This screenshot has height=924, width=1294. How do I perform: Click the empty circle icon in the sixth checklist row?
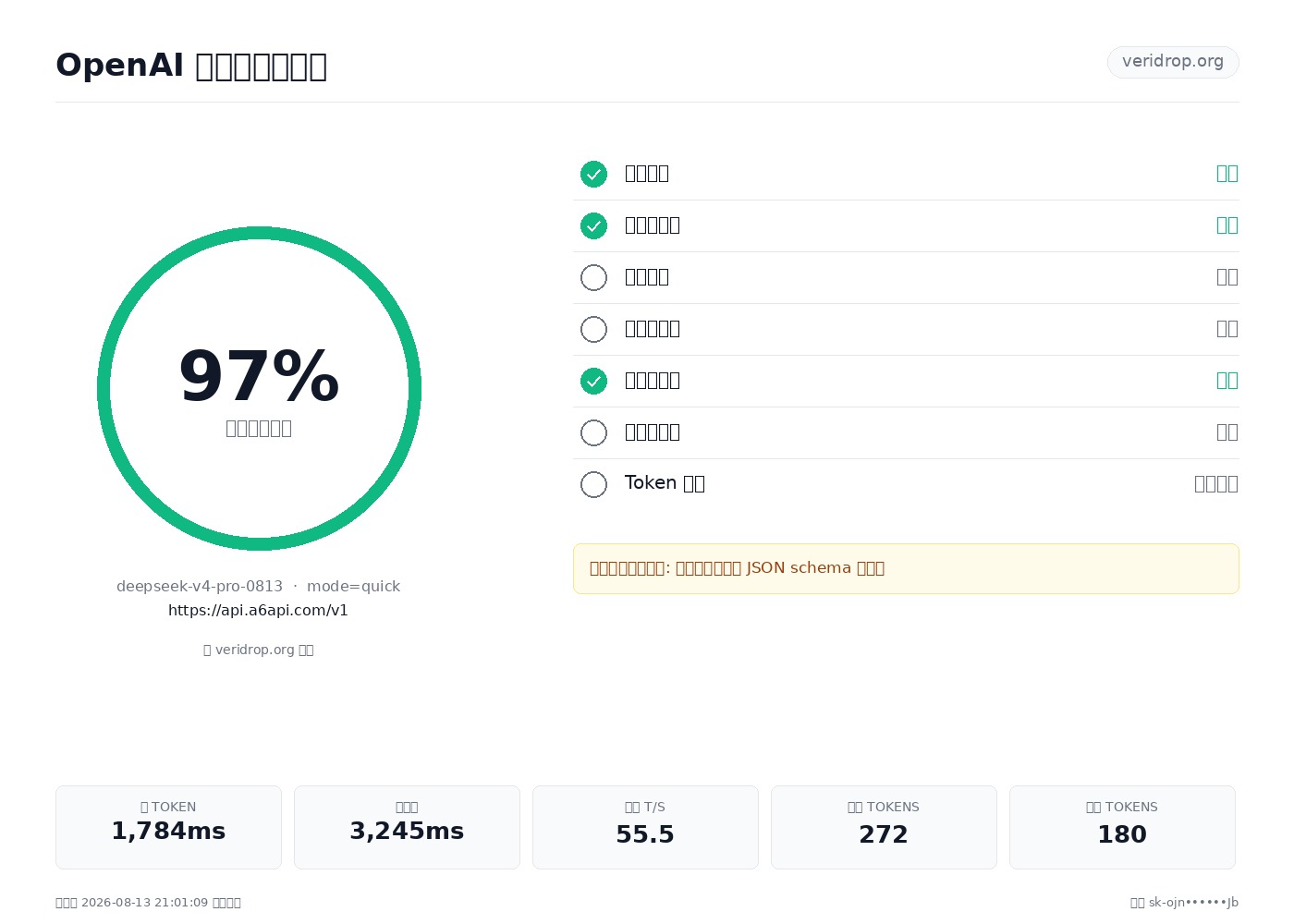(x=593, y=432)
